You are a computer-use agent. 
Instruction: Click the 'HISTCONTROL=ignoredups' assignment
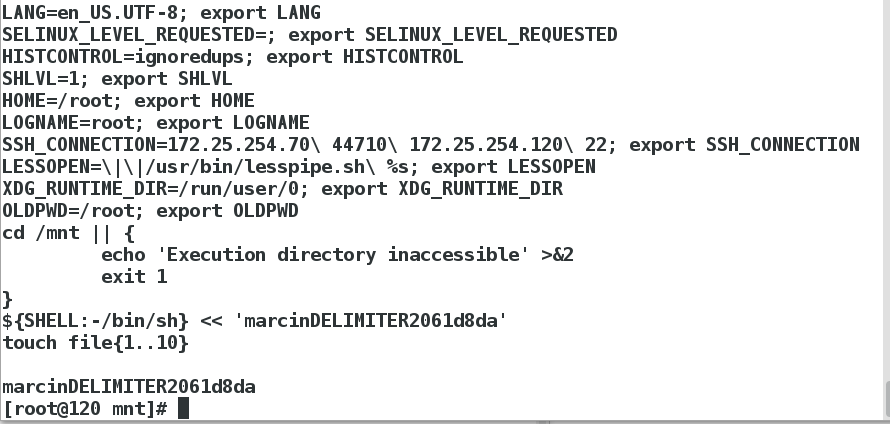pos(129,56)
